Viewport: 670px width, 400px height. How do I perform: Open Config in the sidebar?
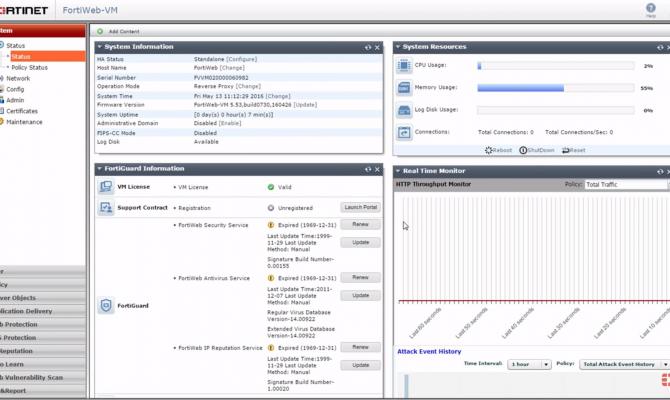click(x=15, y=89)
